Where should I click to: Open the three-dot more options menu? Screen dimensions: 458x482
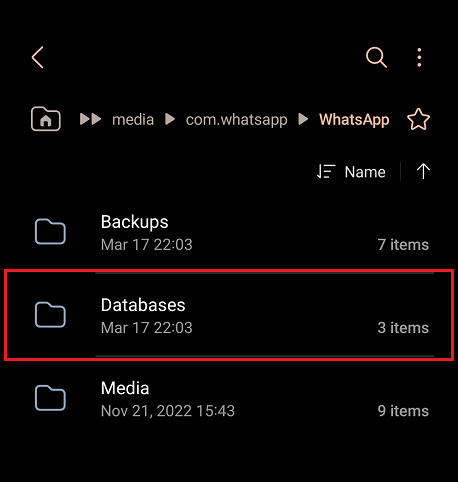(419, 57)
